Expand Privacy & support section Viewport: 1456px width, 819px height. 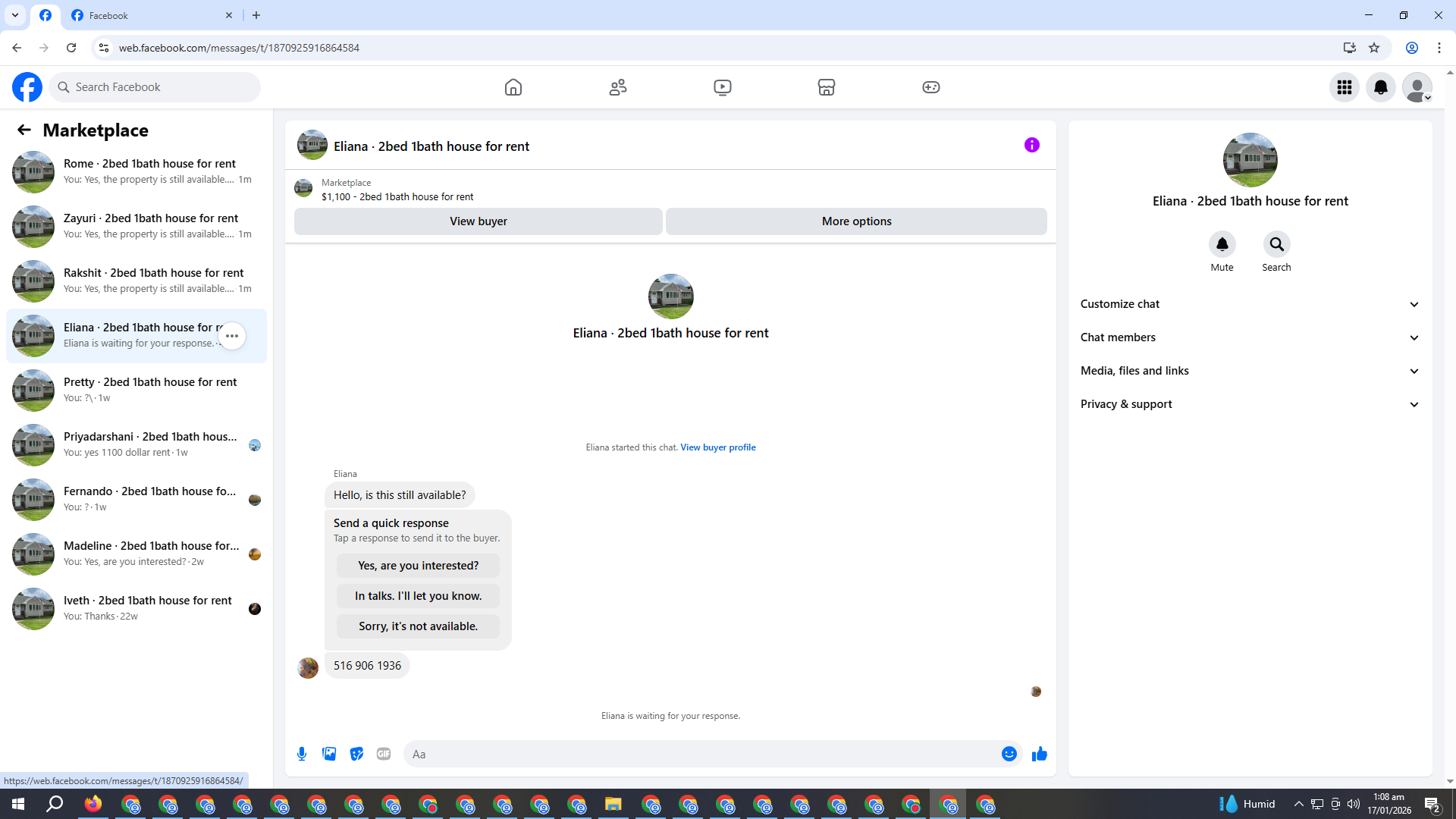(1249, 404)
